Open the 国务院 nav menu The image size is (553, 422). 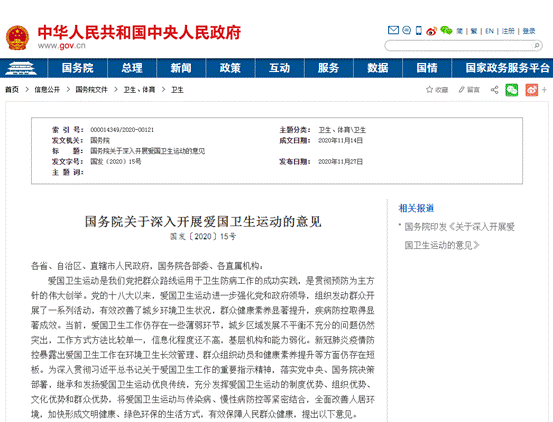78,68
